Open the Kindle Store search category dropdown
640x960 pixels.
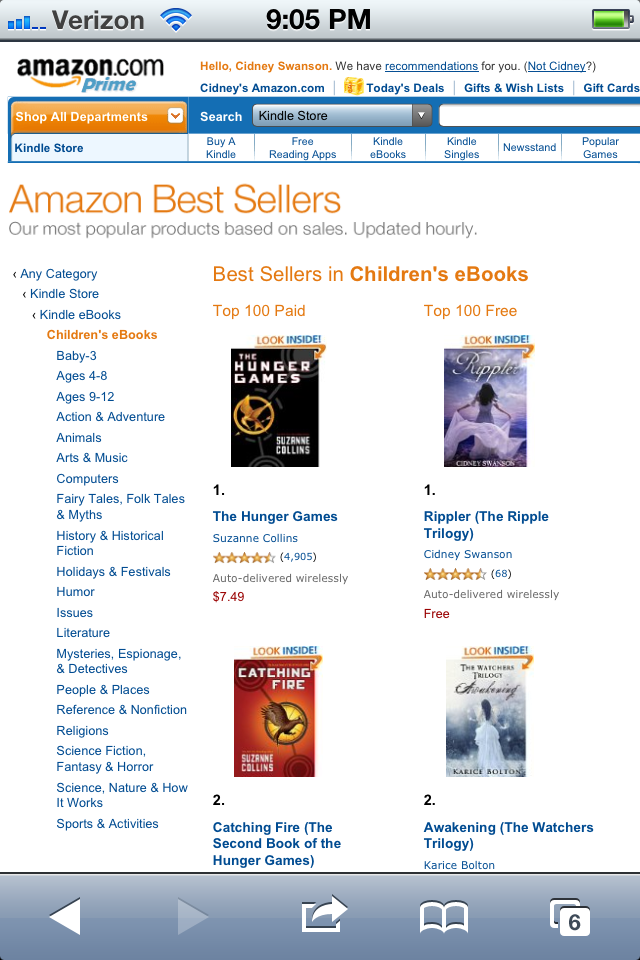pos(342,116)
